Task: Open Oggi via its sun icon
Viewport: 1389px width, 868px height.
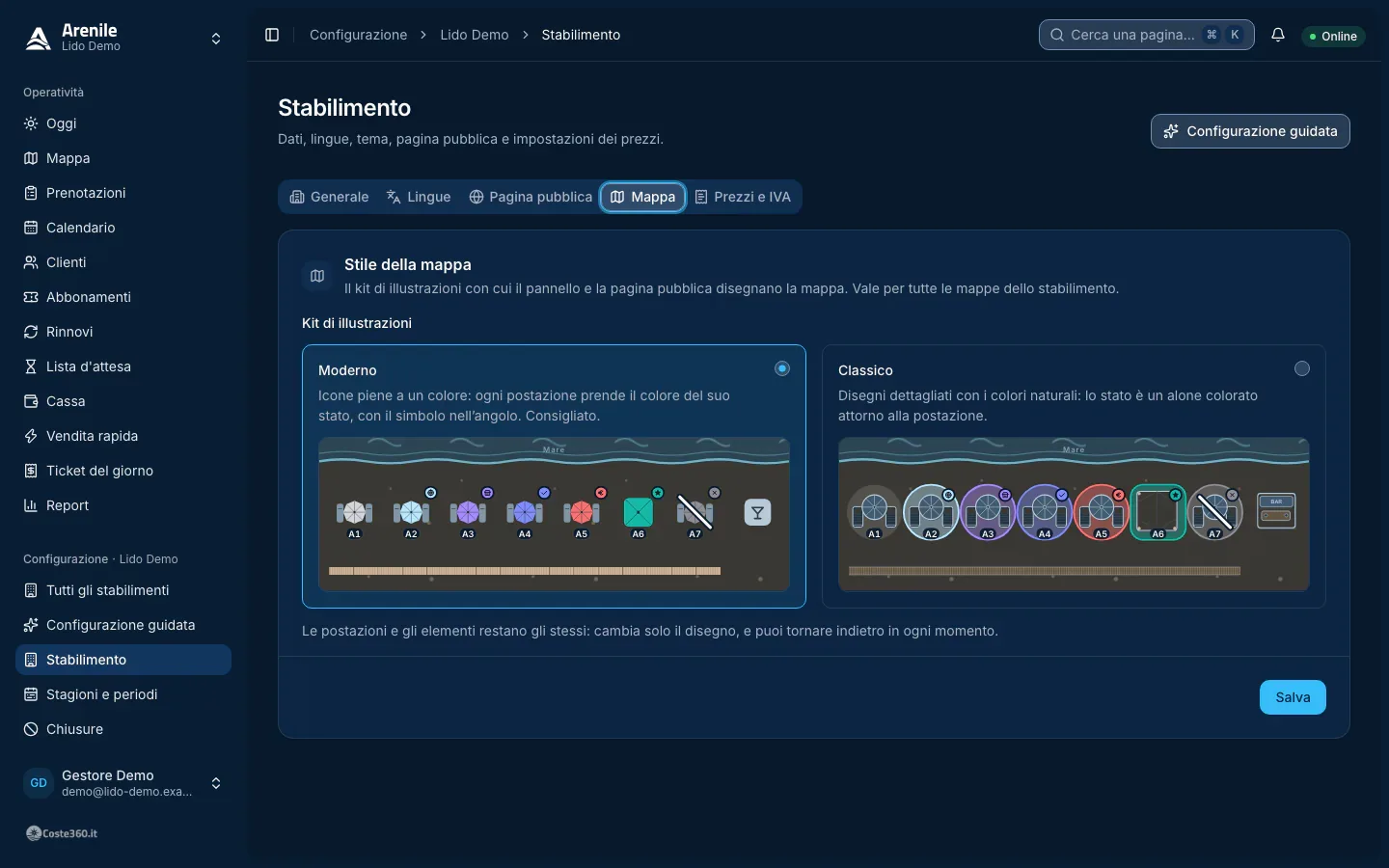Action: [31, 123]
